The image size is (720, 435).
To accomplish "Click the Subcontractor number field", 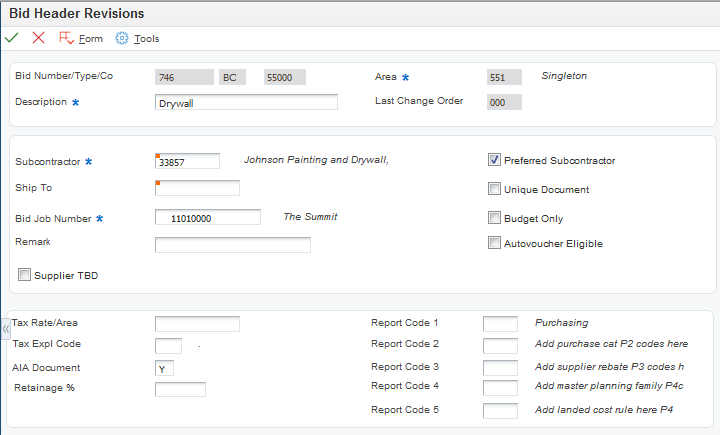I will pos(188,161).
